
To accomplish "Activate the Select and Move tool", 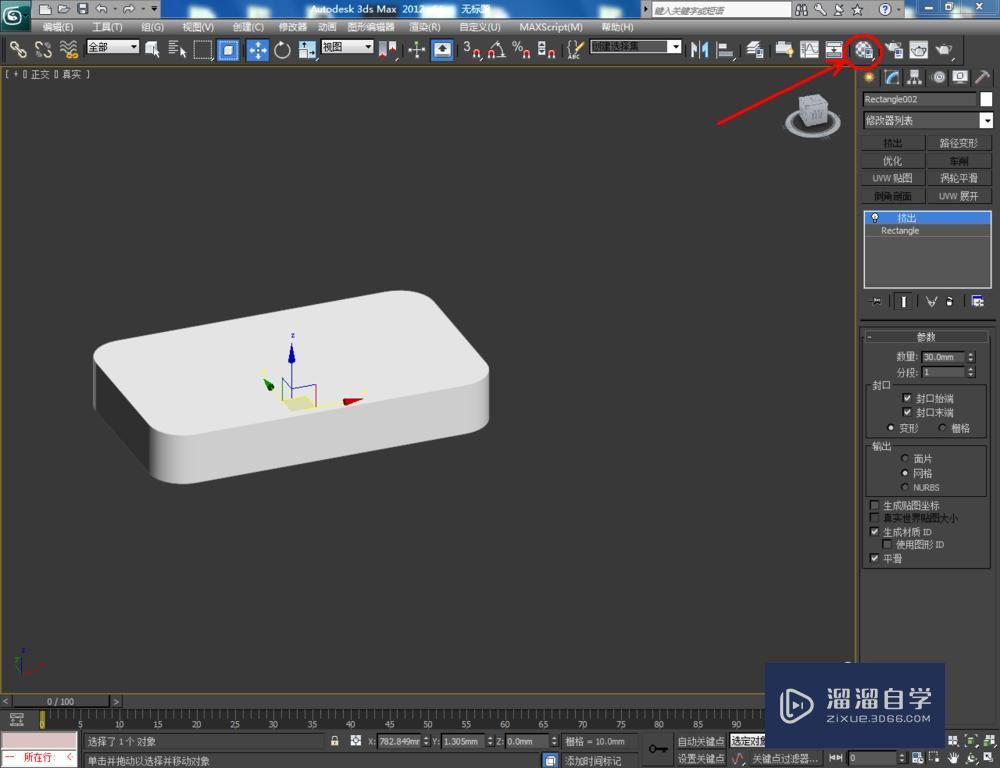I will click(257, 49).
